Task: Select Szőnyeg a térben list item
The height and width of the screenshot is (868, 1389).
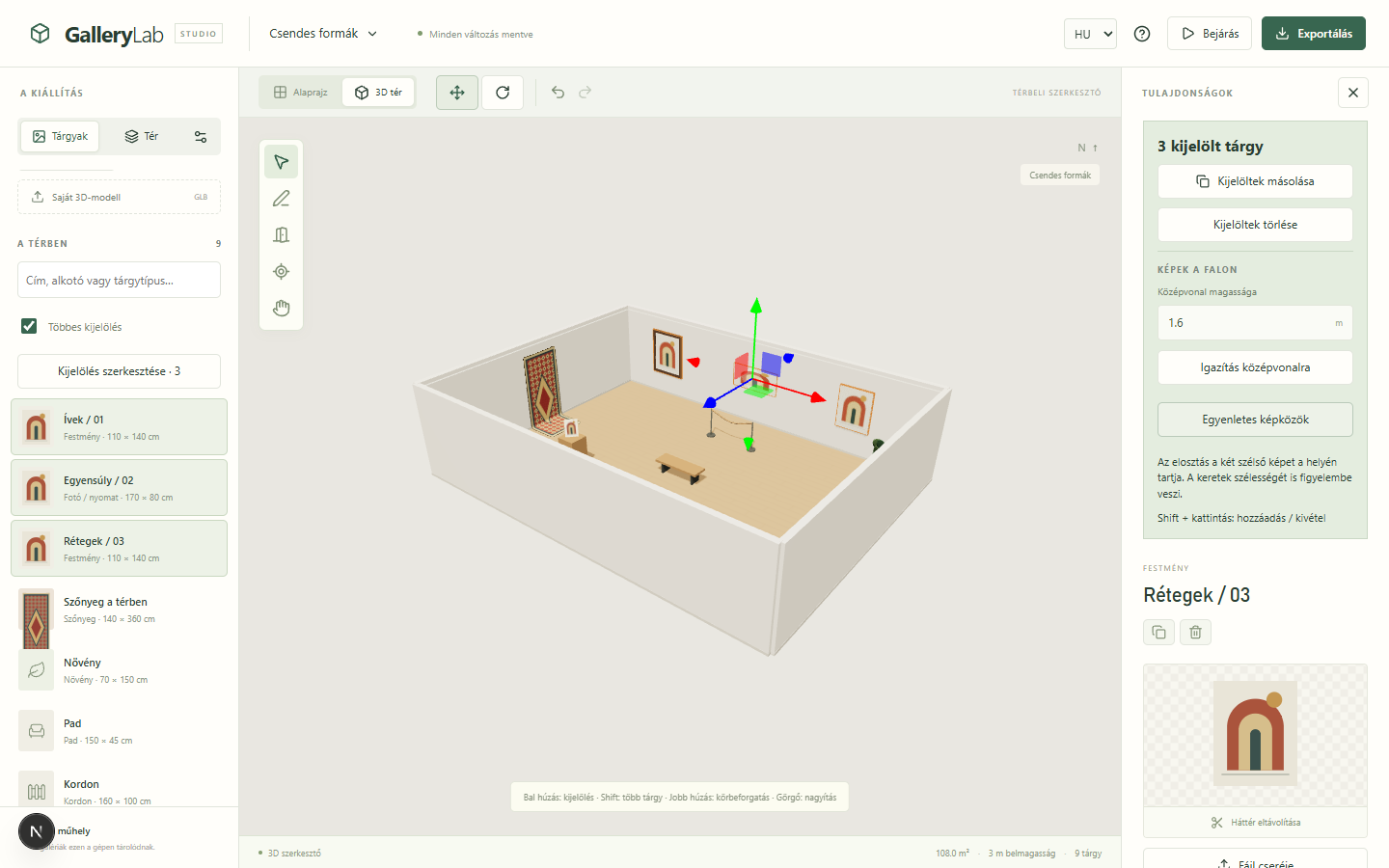Action: (119, 610)
